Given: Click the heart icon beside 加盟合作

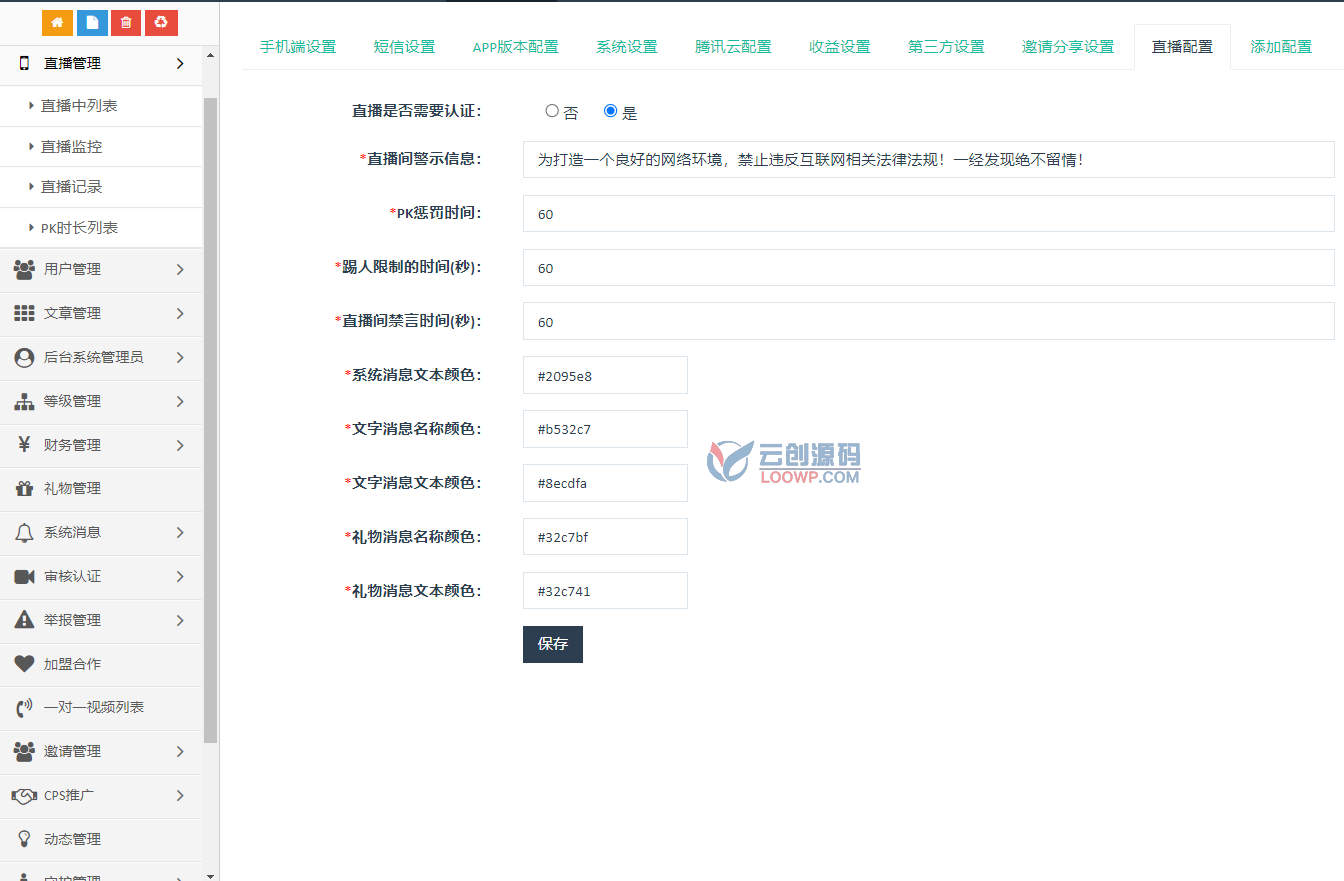Looking at the screenshot, I should coord(24,663).
